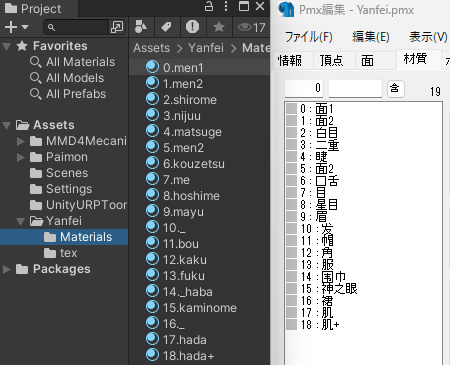Select 15 : 神之眼 in Pmx material list
This screenshot has width=450, height=365.
[x=363, y=289]
